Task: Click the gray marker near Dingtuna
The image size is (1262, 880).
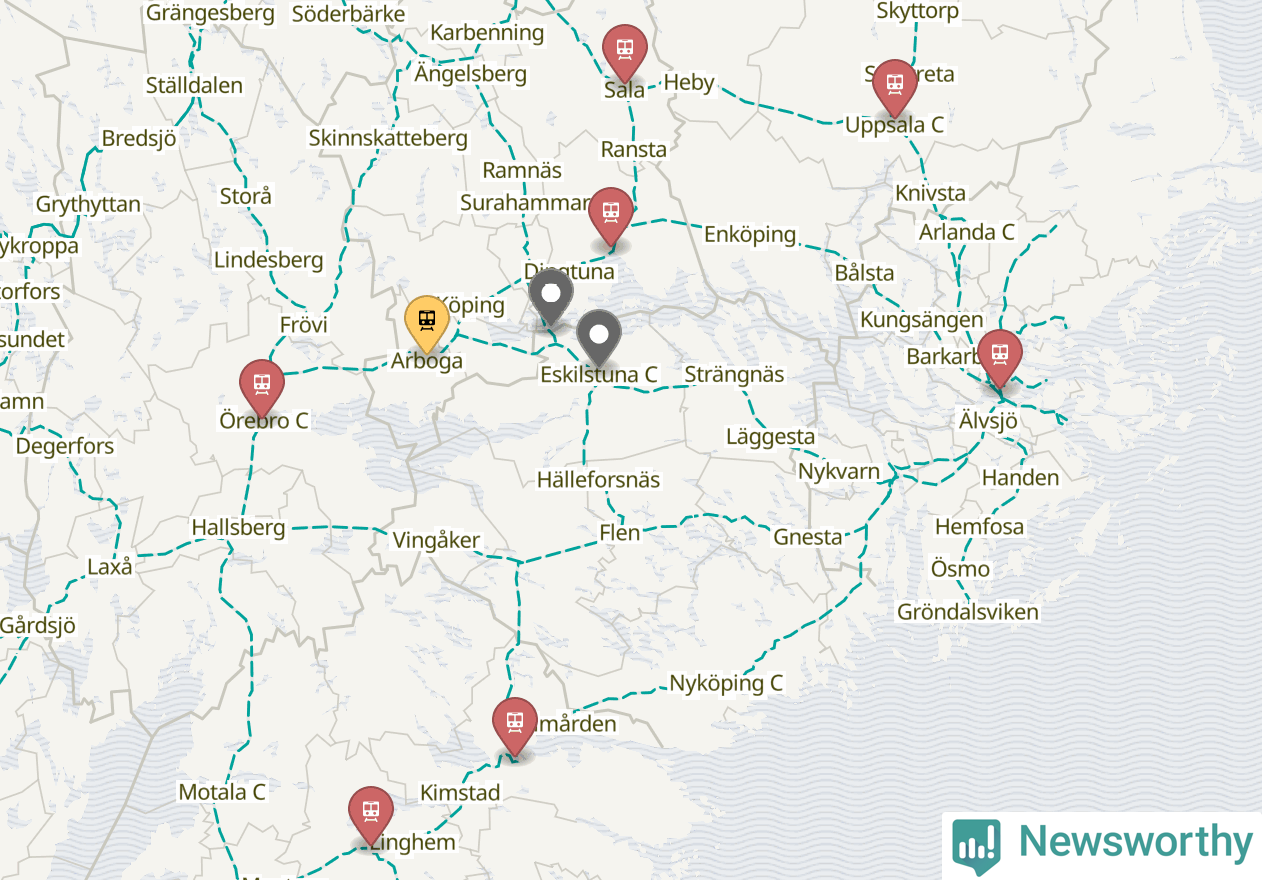Action: click(x=551, y=296)
